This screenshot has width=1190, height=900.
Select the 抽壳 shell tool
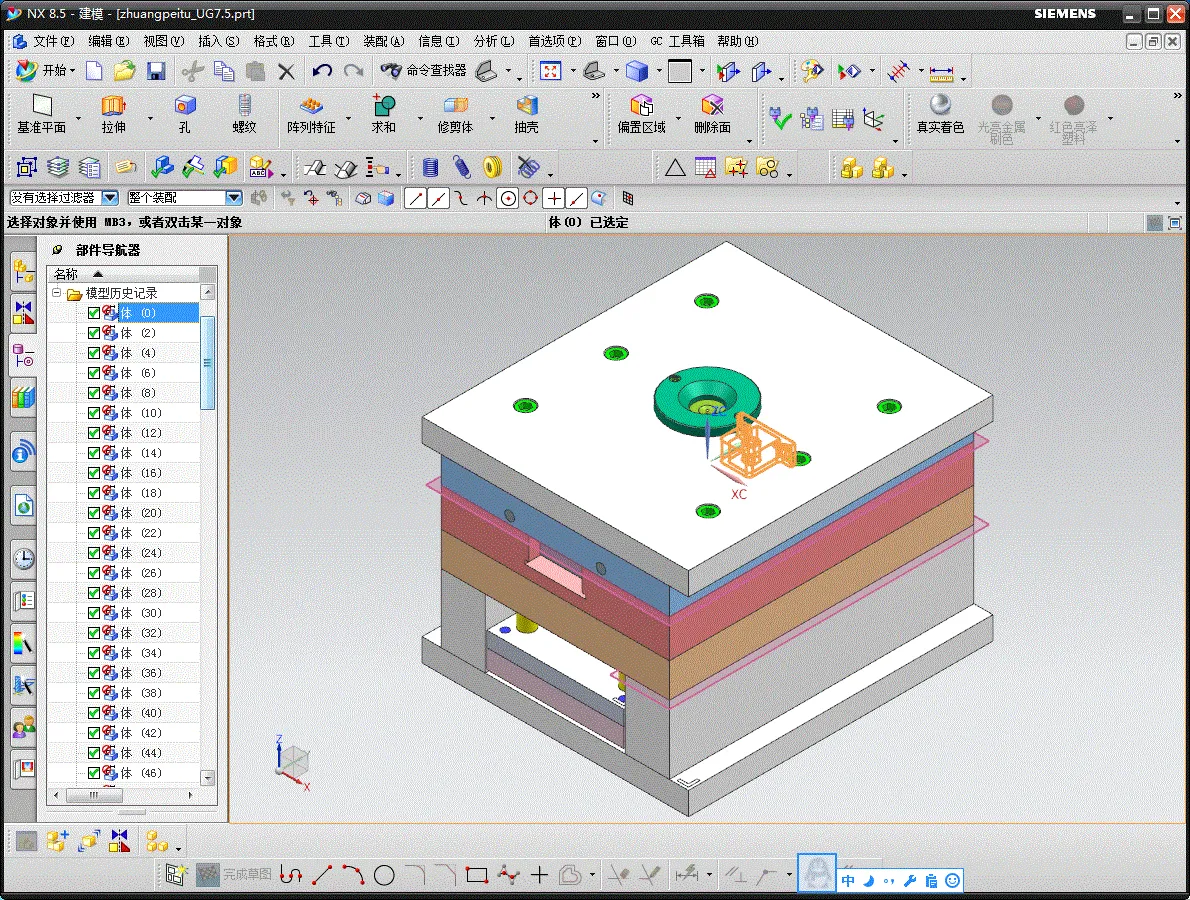(x=527, y=114)
